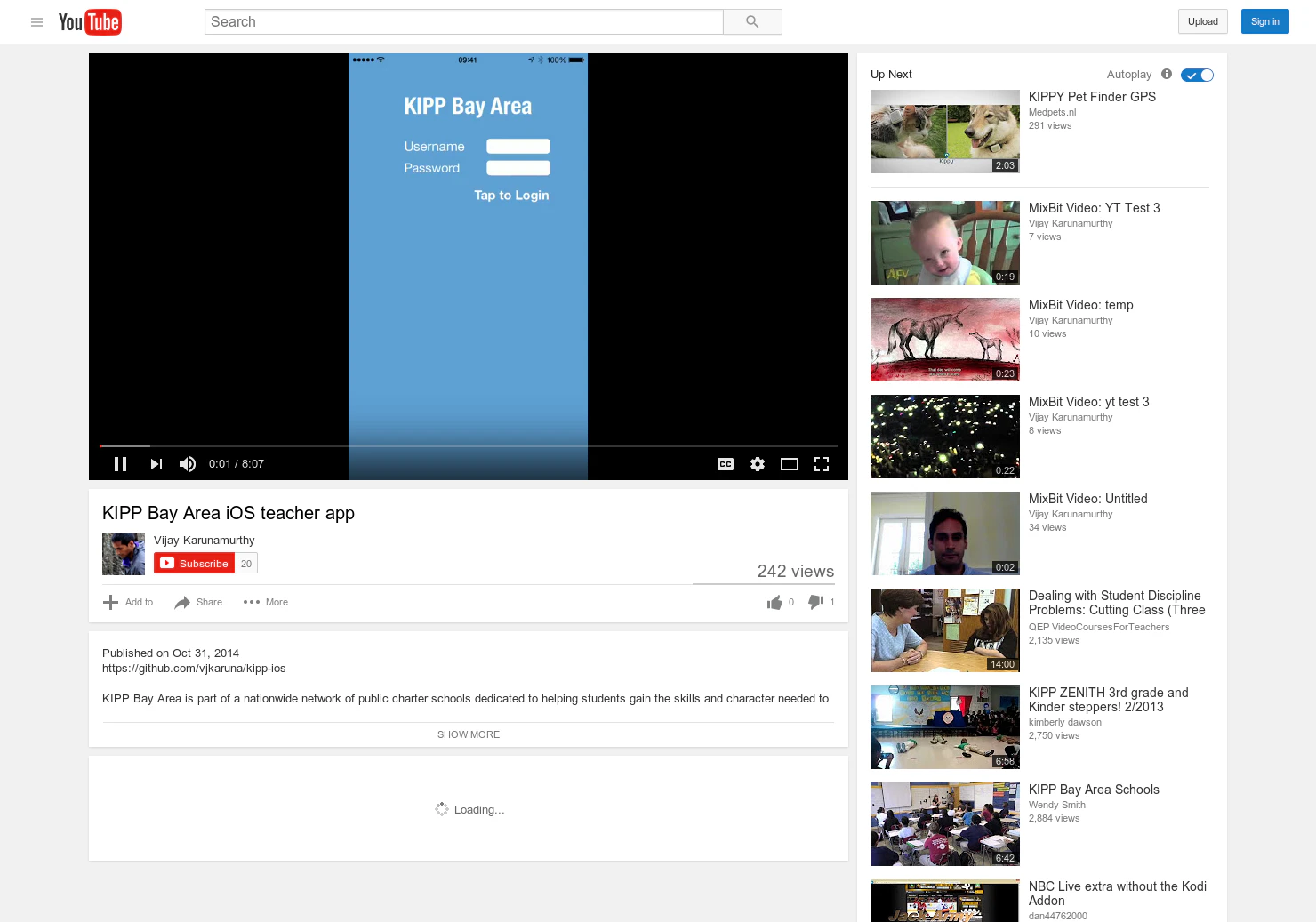Open the github.com/vjkaruna/kipp-ios link

194,669
